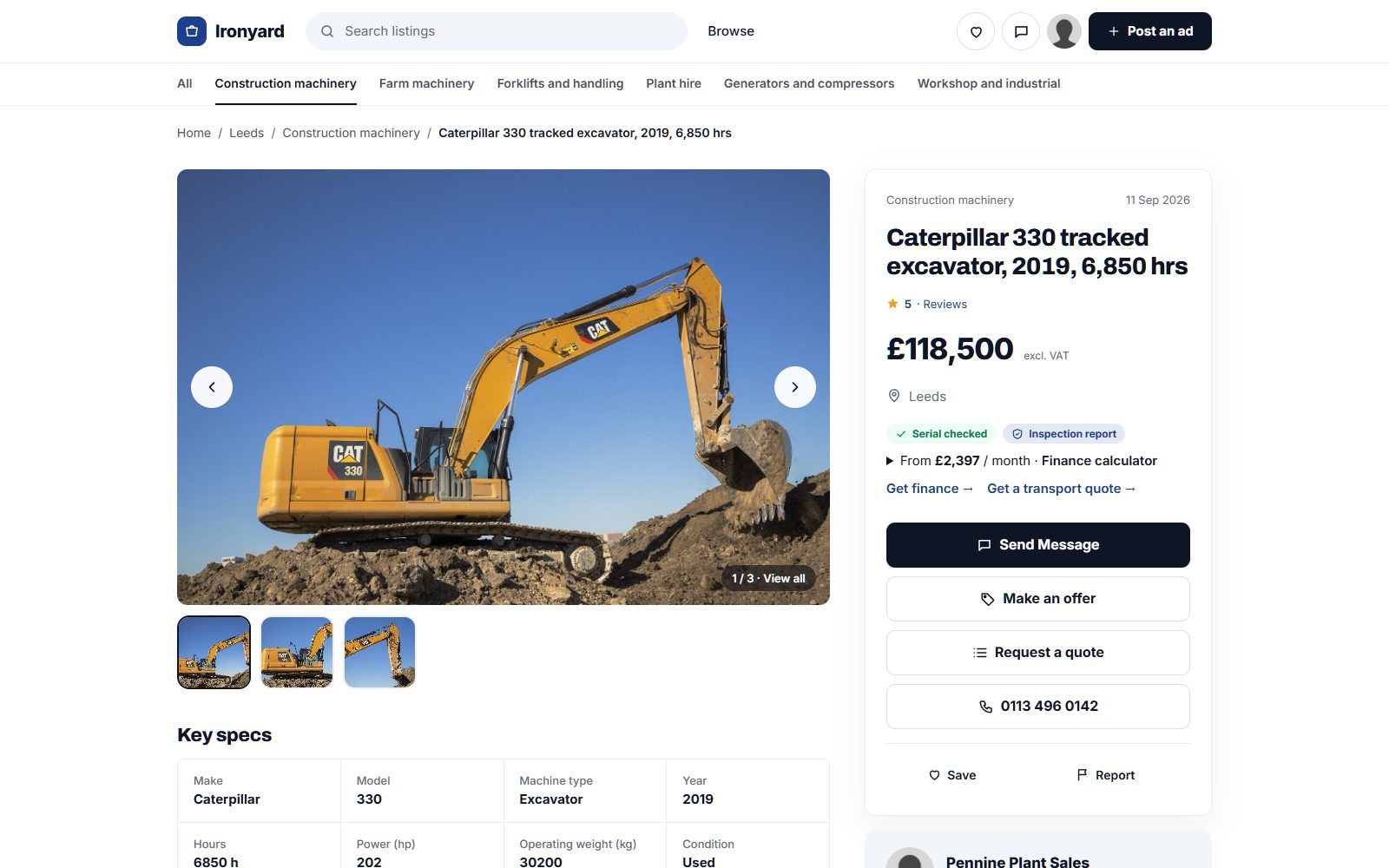Switch to Farm machinery tab
The width and height of the screenshot is (1389, 868).
[x=427, y=83]
